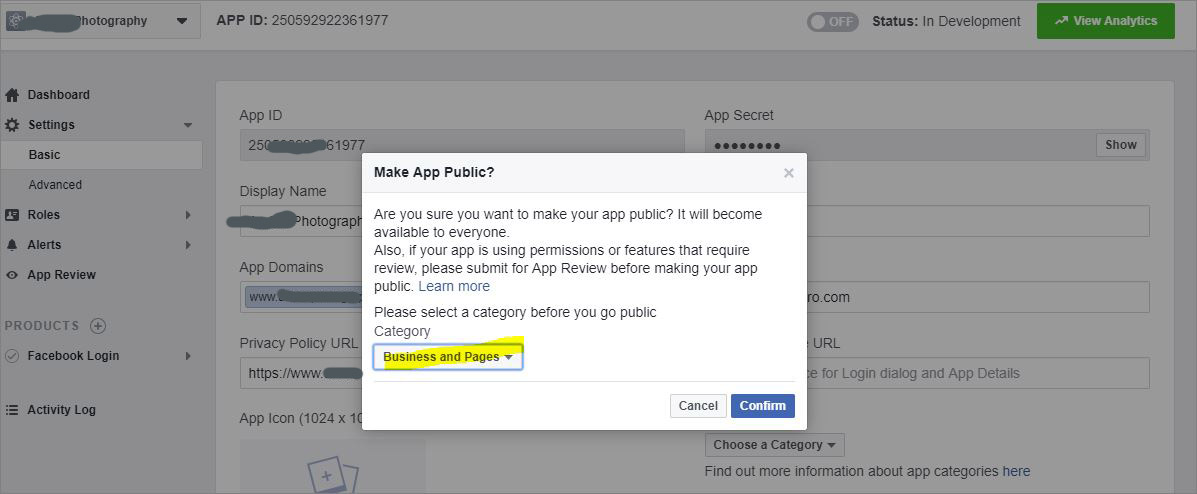Open App Review in the sidebar
This screenshot has width=1197, height=494.
pos(62,275)
